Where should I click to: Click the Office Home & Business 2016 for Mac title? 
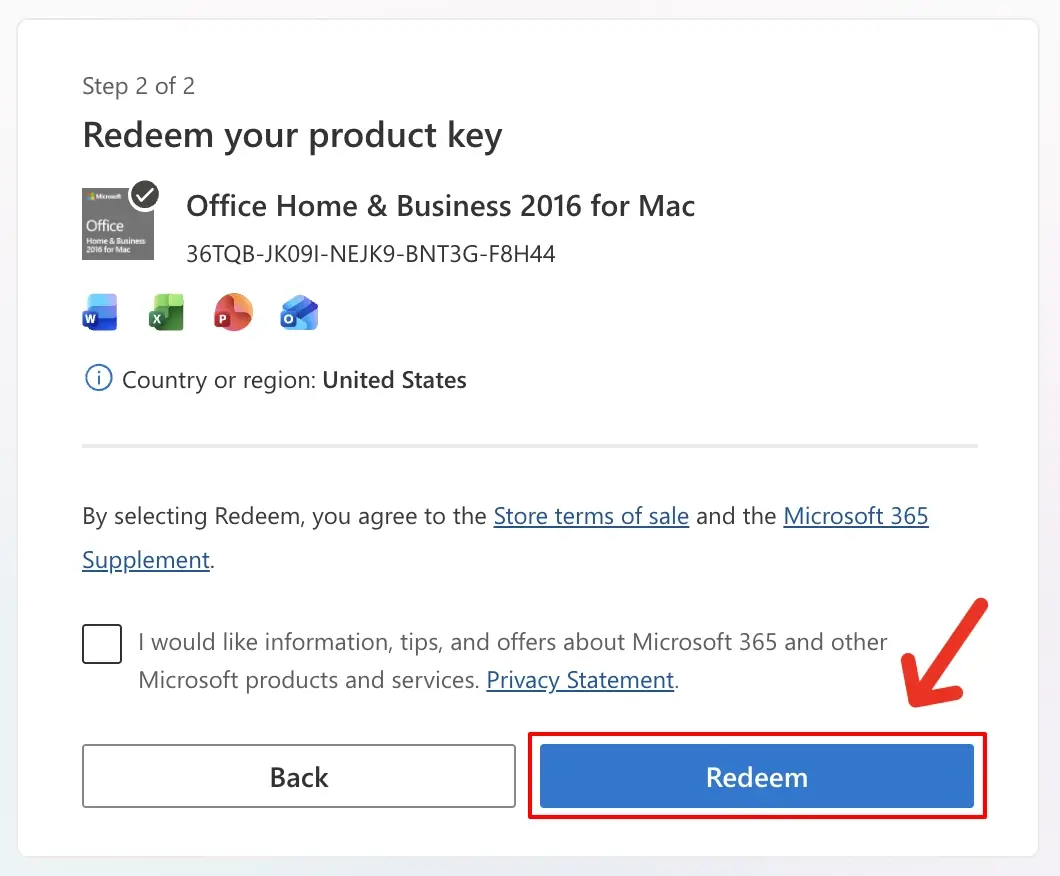click(x=440, y=206)
